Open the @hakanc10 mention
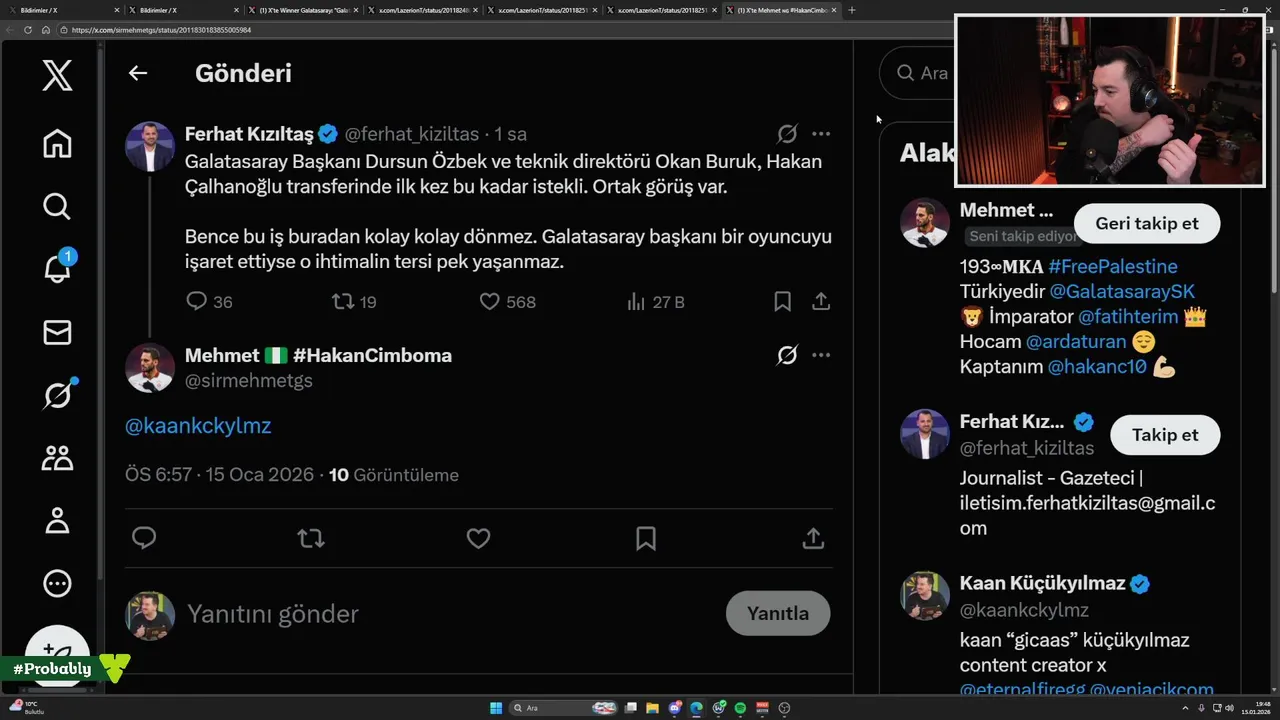Viewport: 1280px width, 720px height. point(1097,367)
